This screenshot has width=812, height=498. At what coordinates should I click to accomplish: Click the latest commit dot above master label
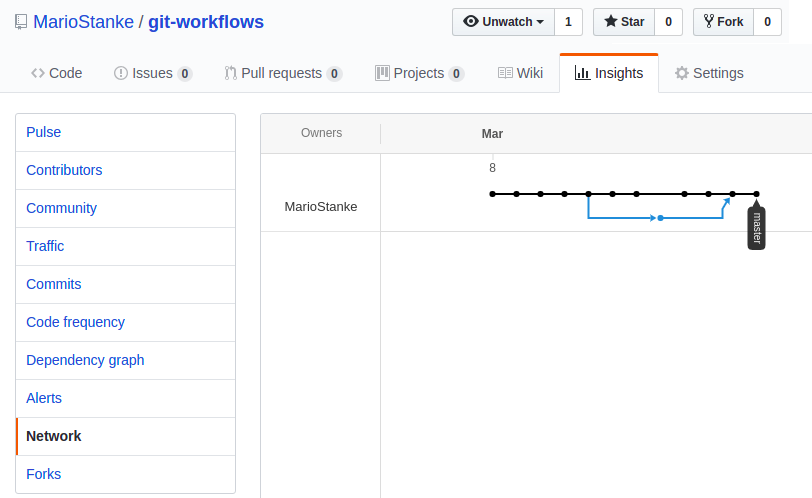757,194
